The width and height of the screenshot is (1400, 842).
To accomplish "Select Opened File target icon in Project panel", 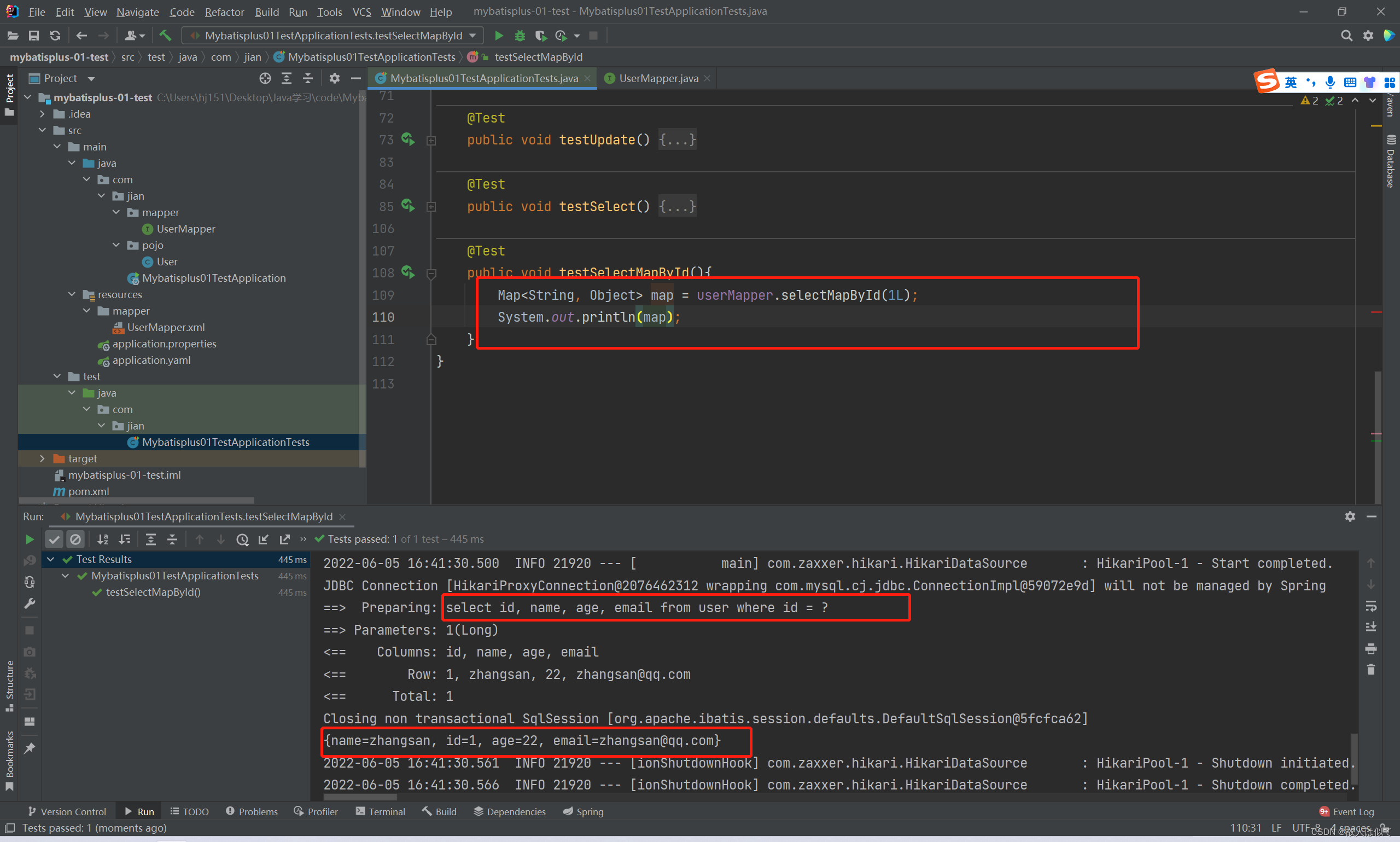I will 265,78.
